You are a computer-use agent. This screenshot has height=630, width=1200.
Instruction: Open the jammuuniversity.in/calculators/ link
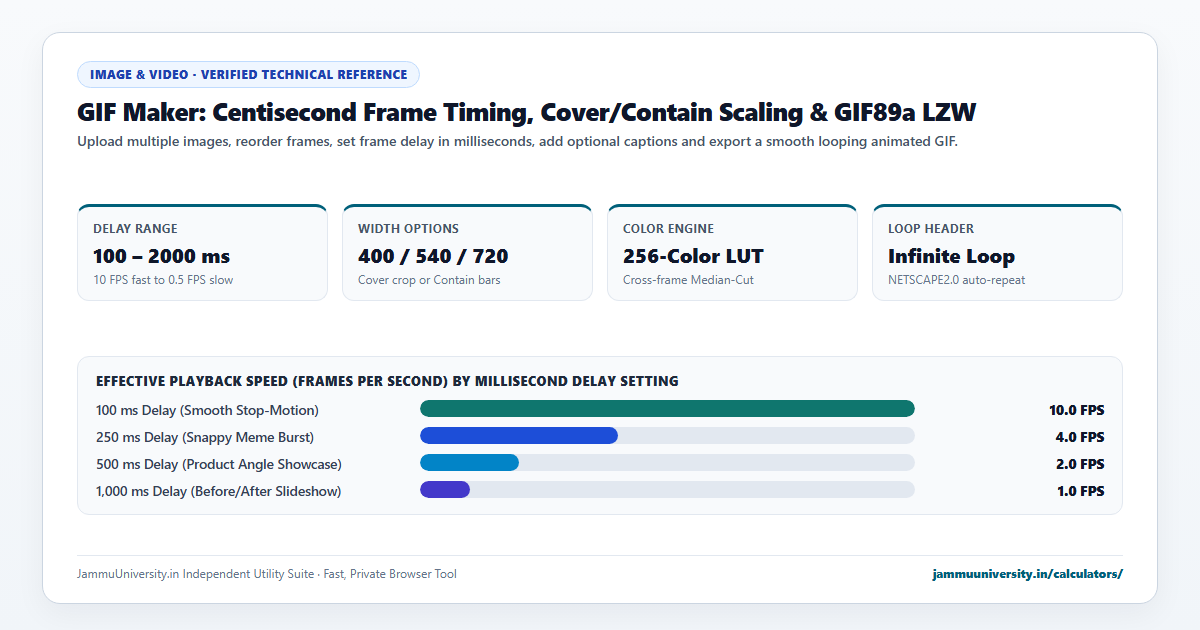(x=1027, y=574)
